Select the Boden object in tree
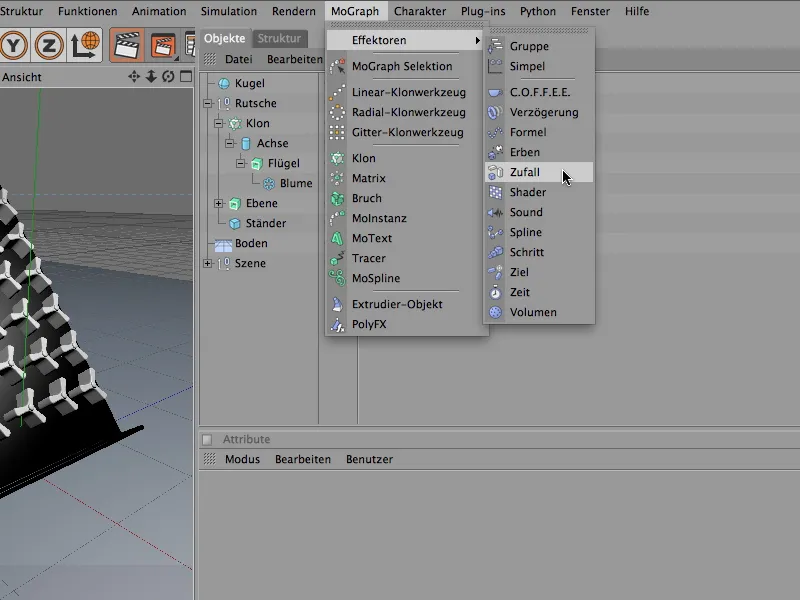Screen dimensions: 800x600 point(250,244)
